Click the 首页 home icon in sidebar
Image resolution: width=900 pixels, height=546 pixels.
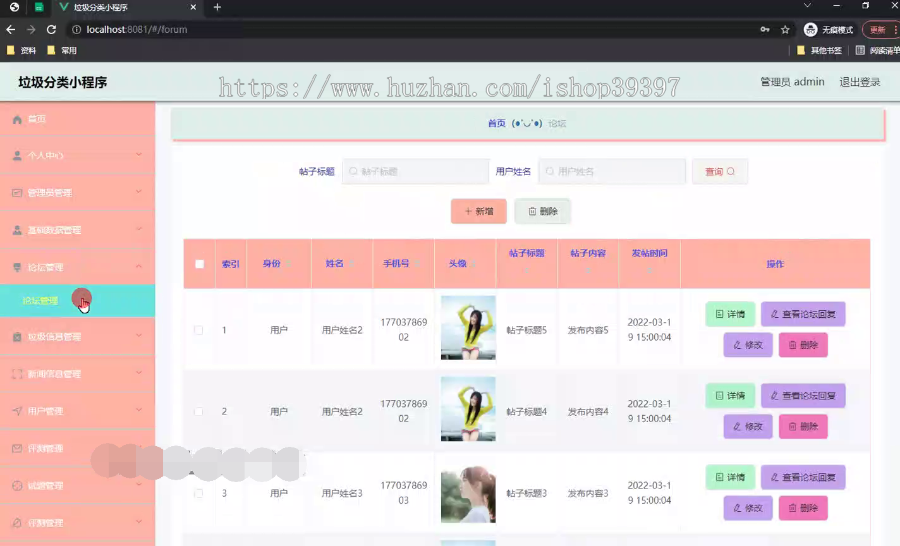coord(17,119)
